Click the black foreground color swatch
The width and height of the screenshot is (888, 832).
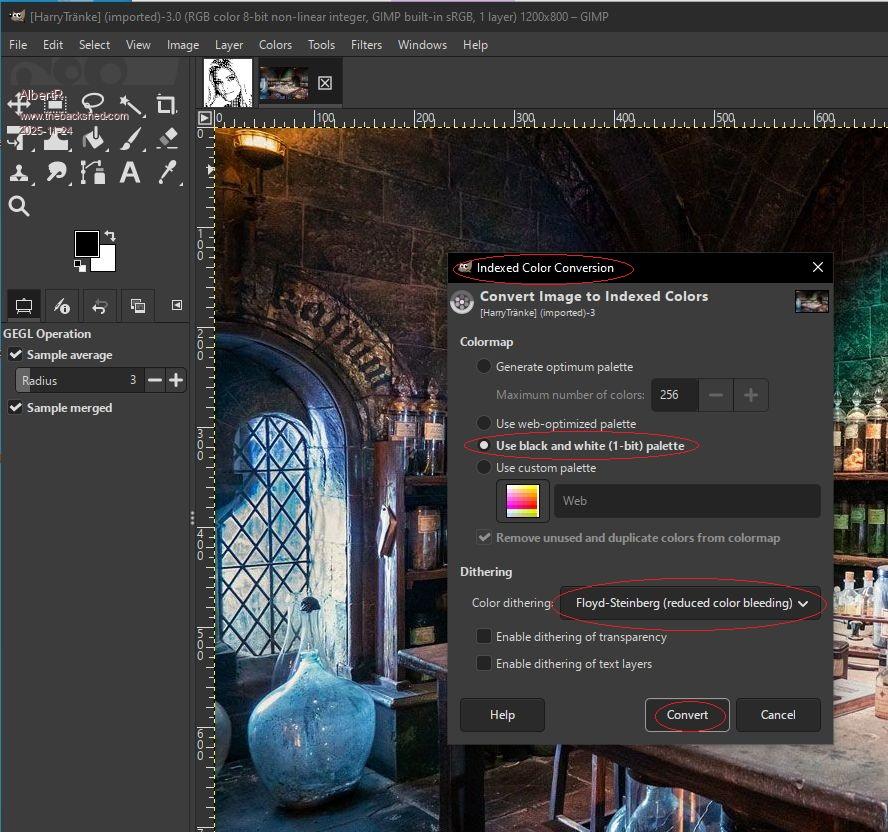[86, 243]
